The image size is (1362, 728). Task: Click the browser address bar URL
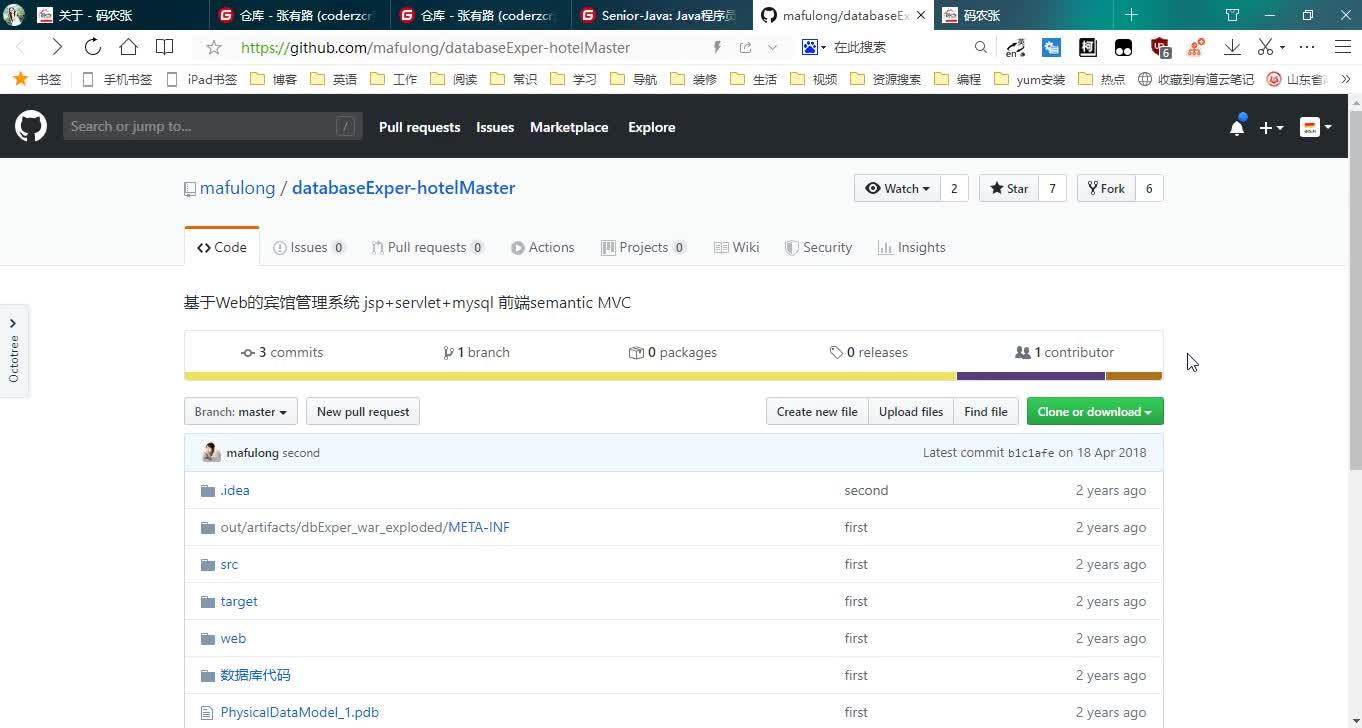[x=436, y=47]
